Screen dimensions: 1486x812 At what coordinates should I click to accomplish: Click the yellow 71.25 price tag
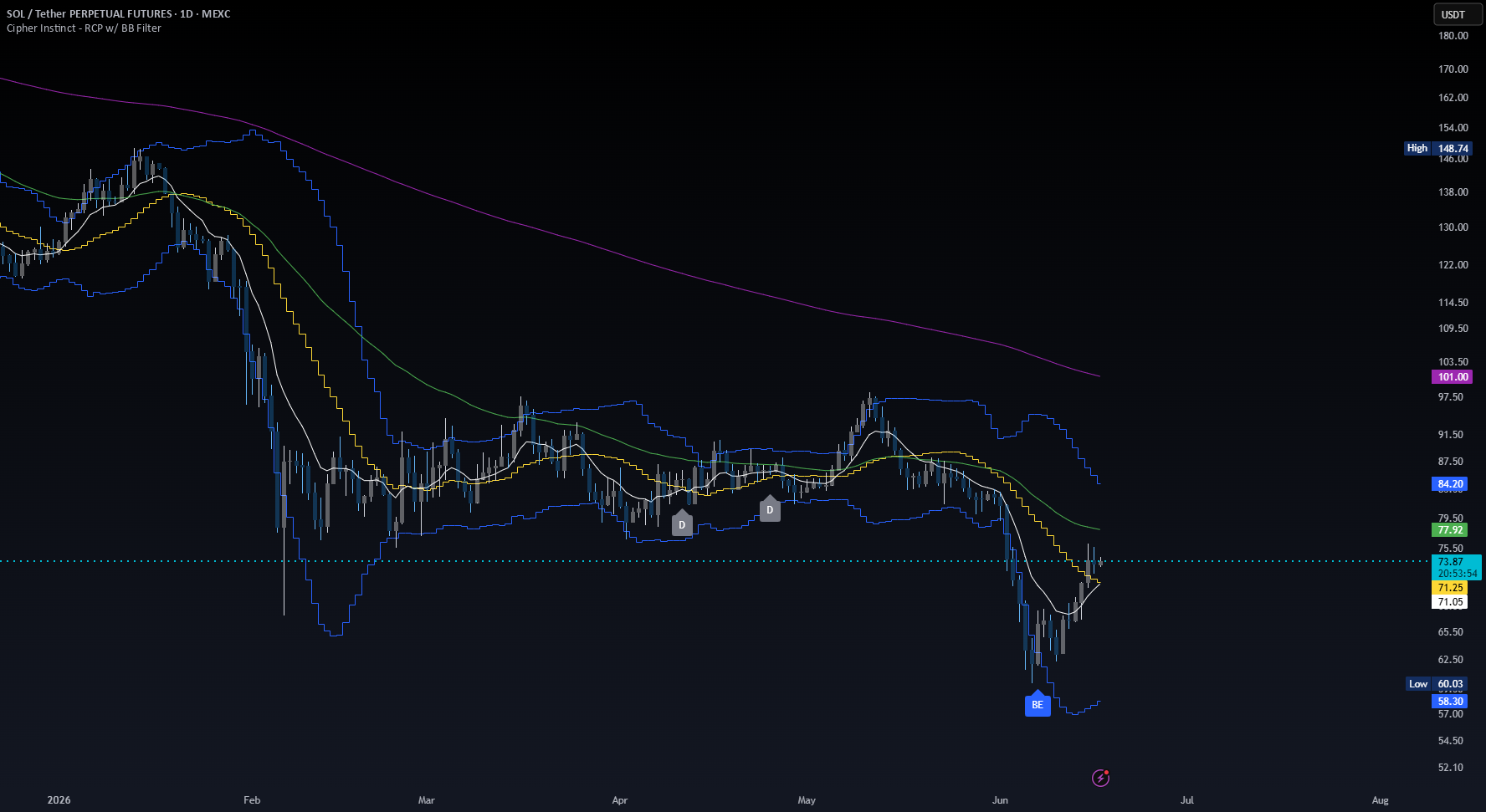[x=1450, y=588]
